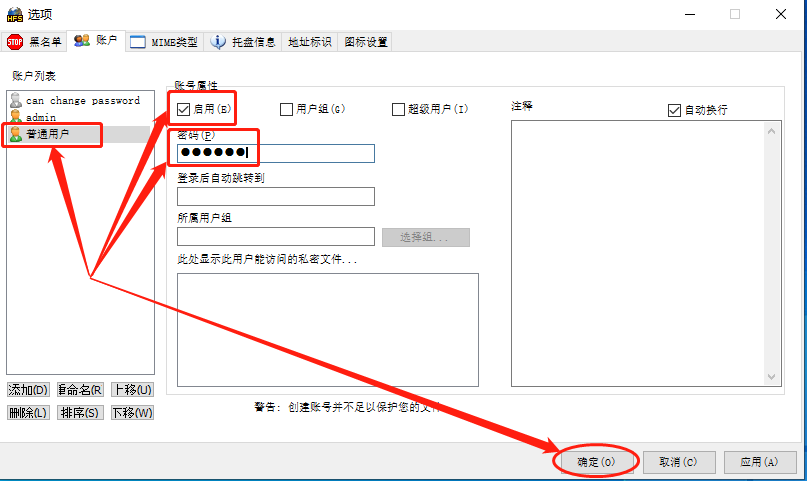
Task: Move account up with 上移(U)
Action: point(132,389)
